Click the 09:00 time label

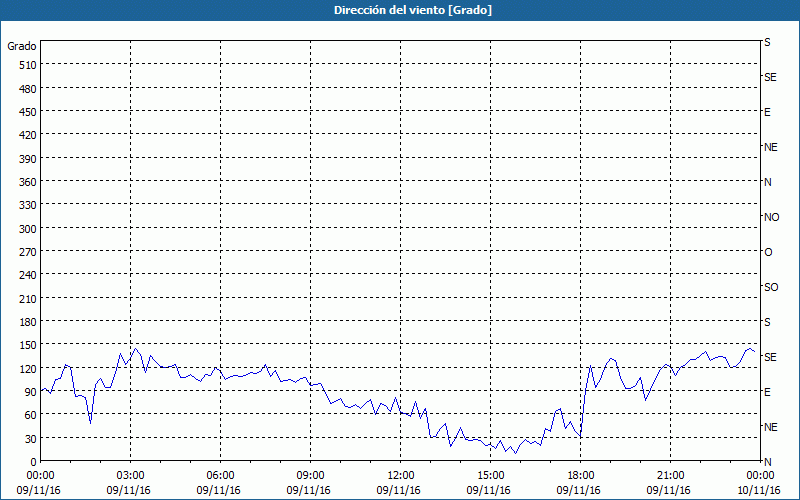(310, 476)
